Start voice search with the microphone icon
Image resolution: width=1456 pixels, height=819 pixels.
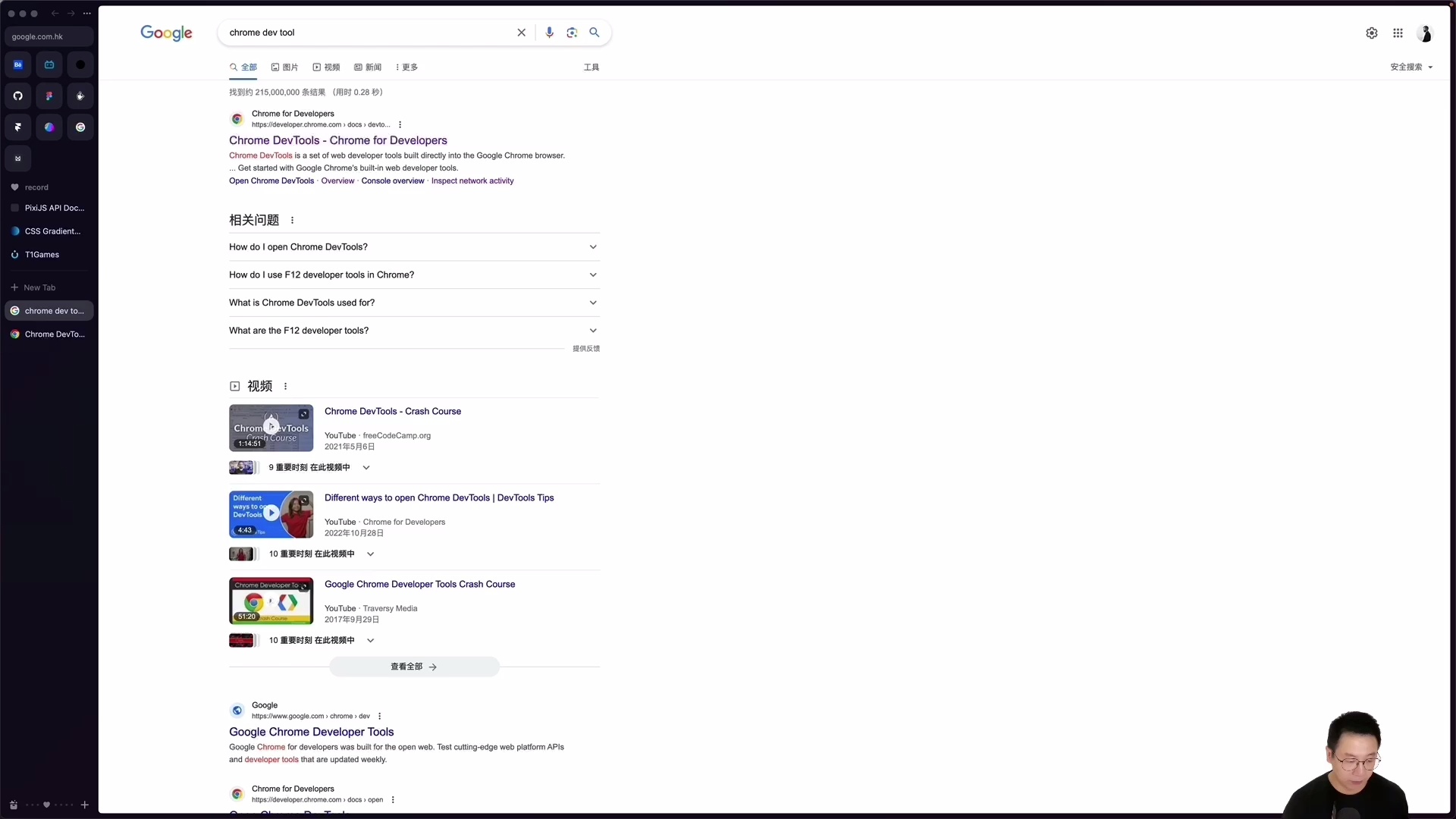[x=550, y=33]
